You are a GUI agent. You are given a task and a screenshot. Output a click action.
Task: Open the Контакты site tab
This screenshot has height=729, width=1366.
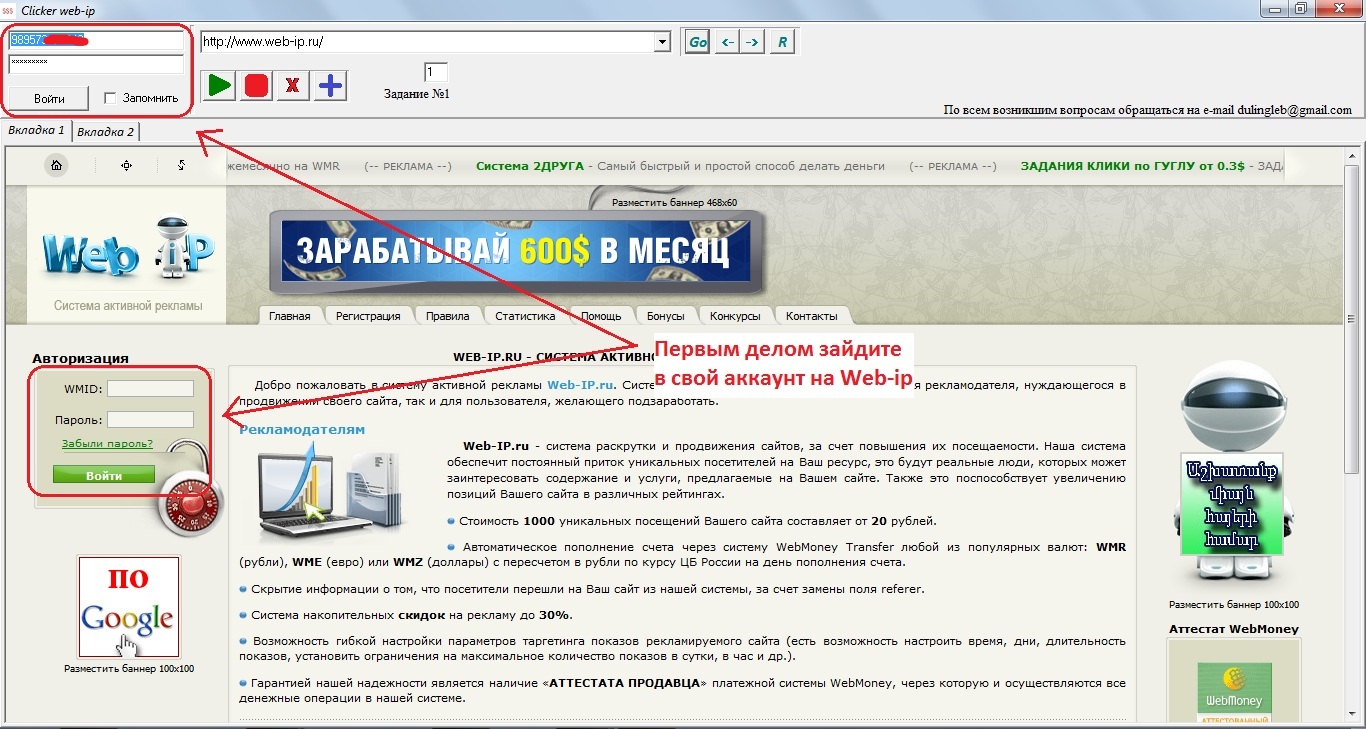[812, 316]
